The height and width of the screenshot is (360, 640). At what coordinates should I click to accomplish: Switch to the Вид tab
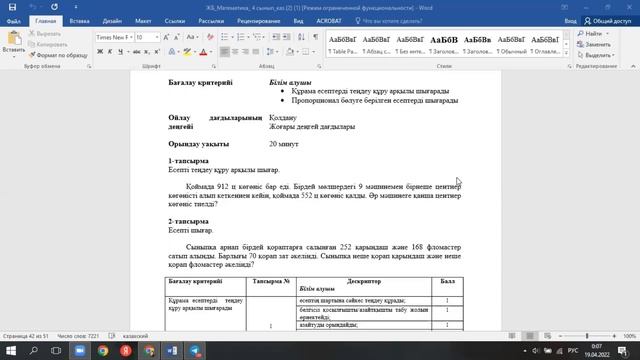pyautogui.click(x=298, y=21)
